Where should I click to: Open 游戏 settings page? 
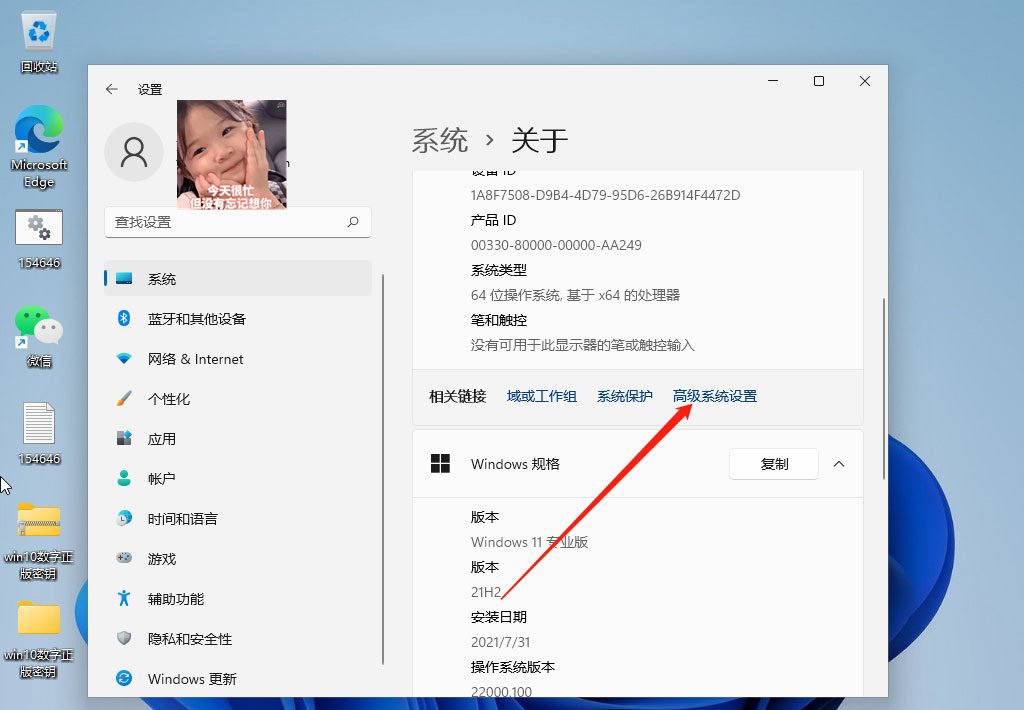238,558
